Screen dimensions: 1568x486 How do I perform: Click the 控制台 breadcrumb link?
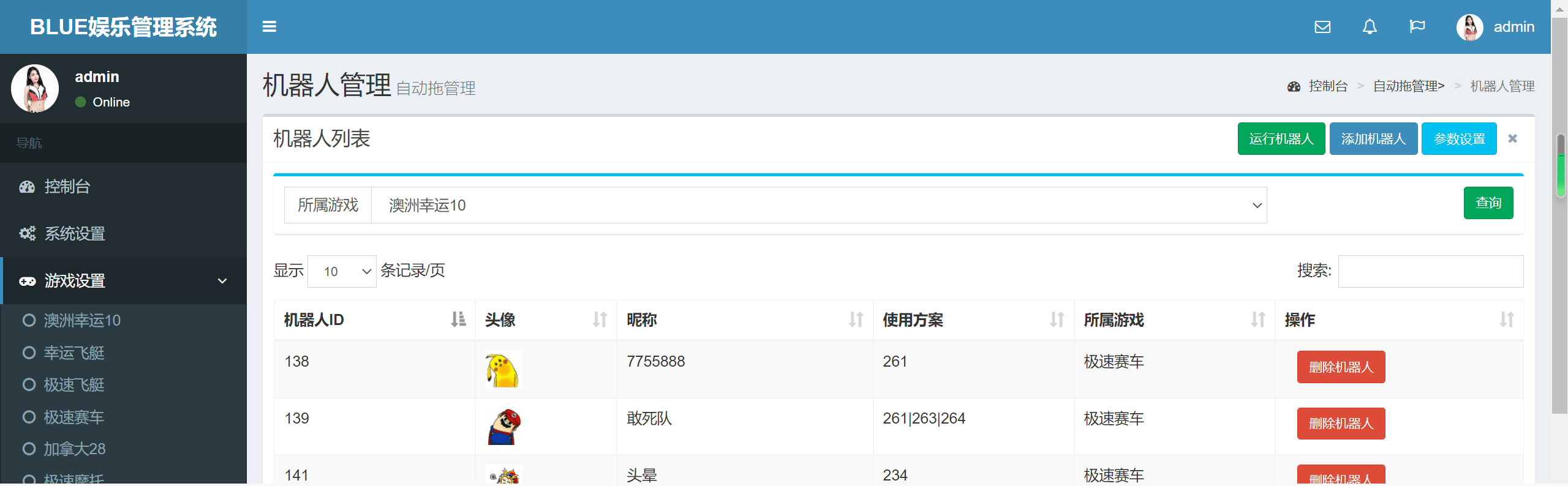click(x=1328, y=86)
